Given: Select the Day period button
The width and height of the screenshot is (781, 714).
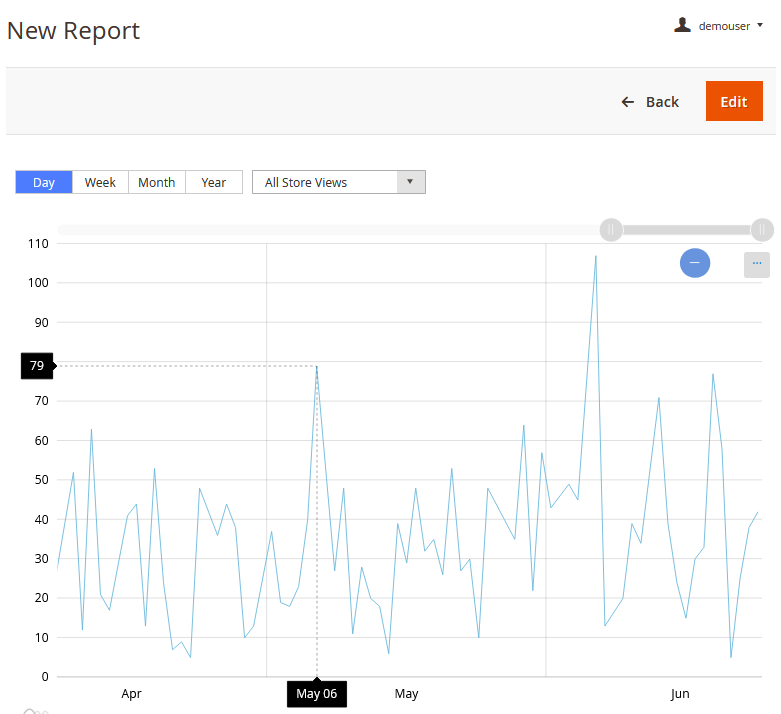Looking at the screenshot, I should pyautogui.click(x=44, y=182).
